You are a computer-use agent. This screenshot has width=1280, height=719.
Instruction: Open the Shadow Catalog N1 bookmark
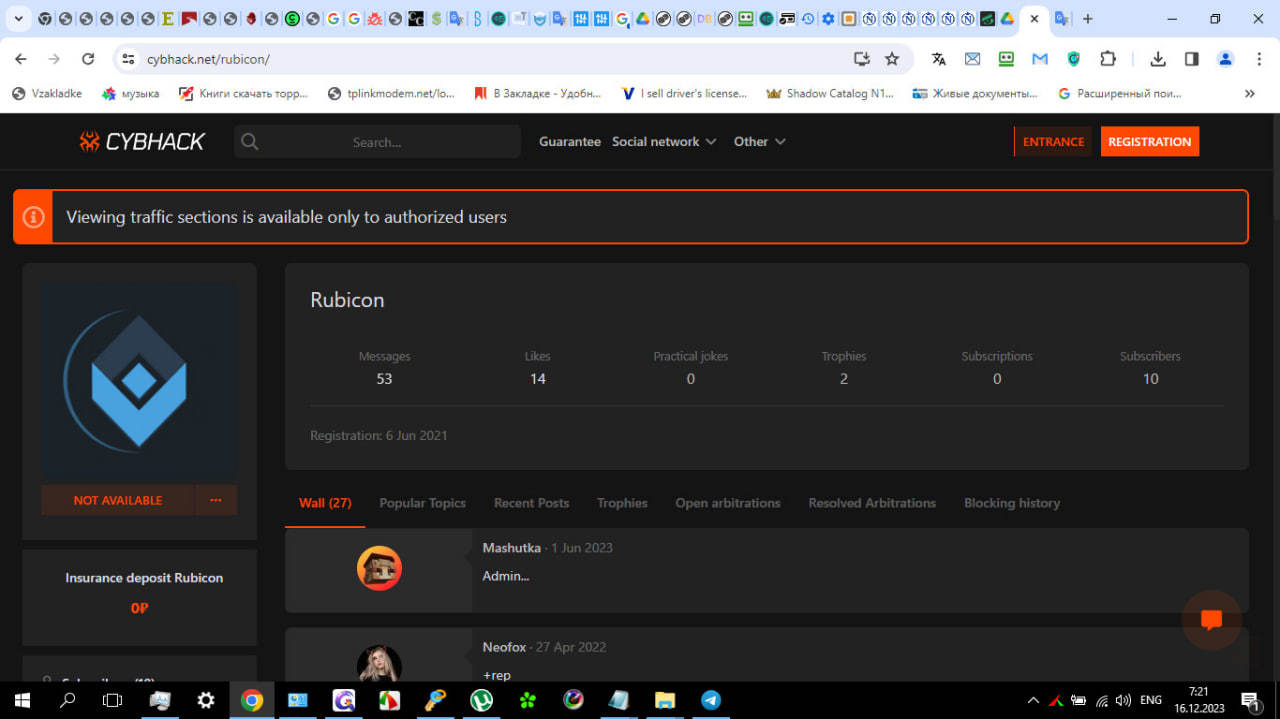(x=830, y=93)
